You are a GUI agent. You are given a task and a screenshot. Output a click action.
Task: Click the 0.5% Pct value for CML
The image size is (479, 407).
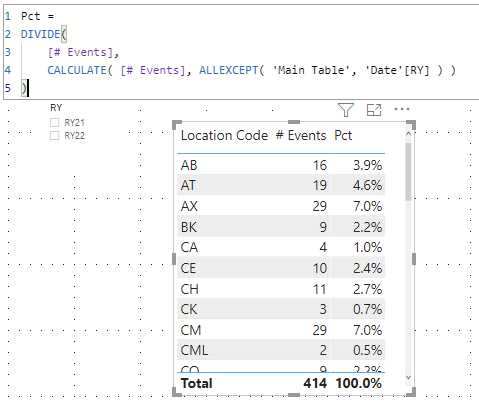coord(368,350)
